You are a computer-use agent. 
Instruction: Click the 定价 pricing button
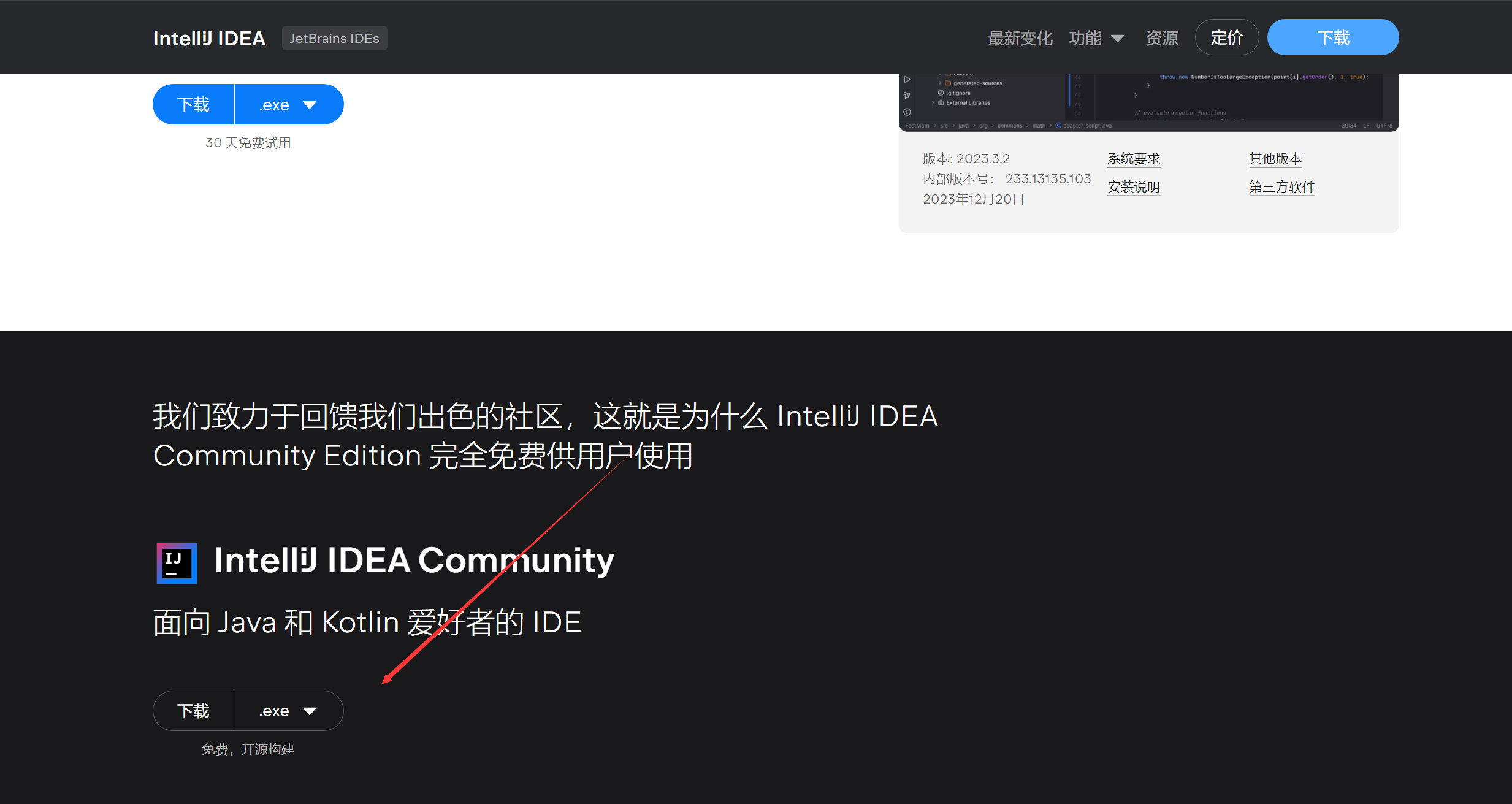(1226, 37)
